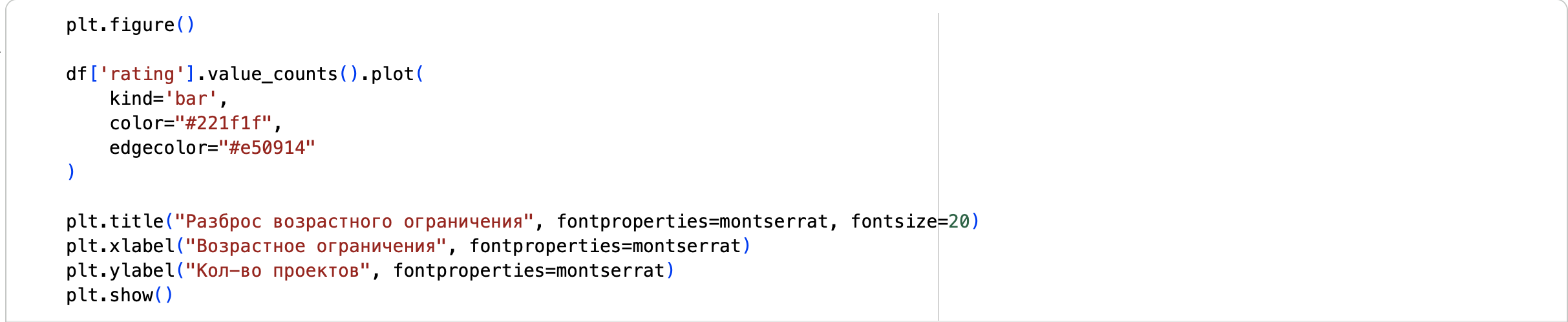Click the .plot method name
This screenshot has height=322, width=1568.
(x=392, y=74)
